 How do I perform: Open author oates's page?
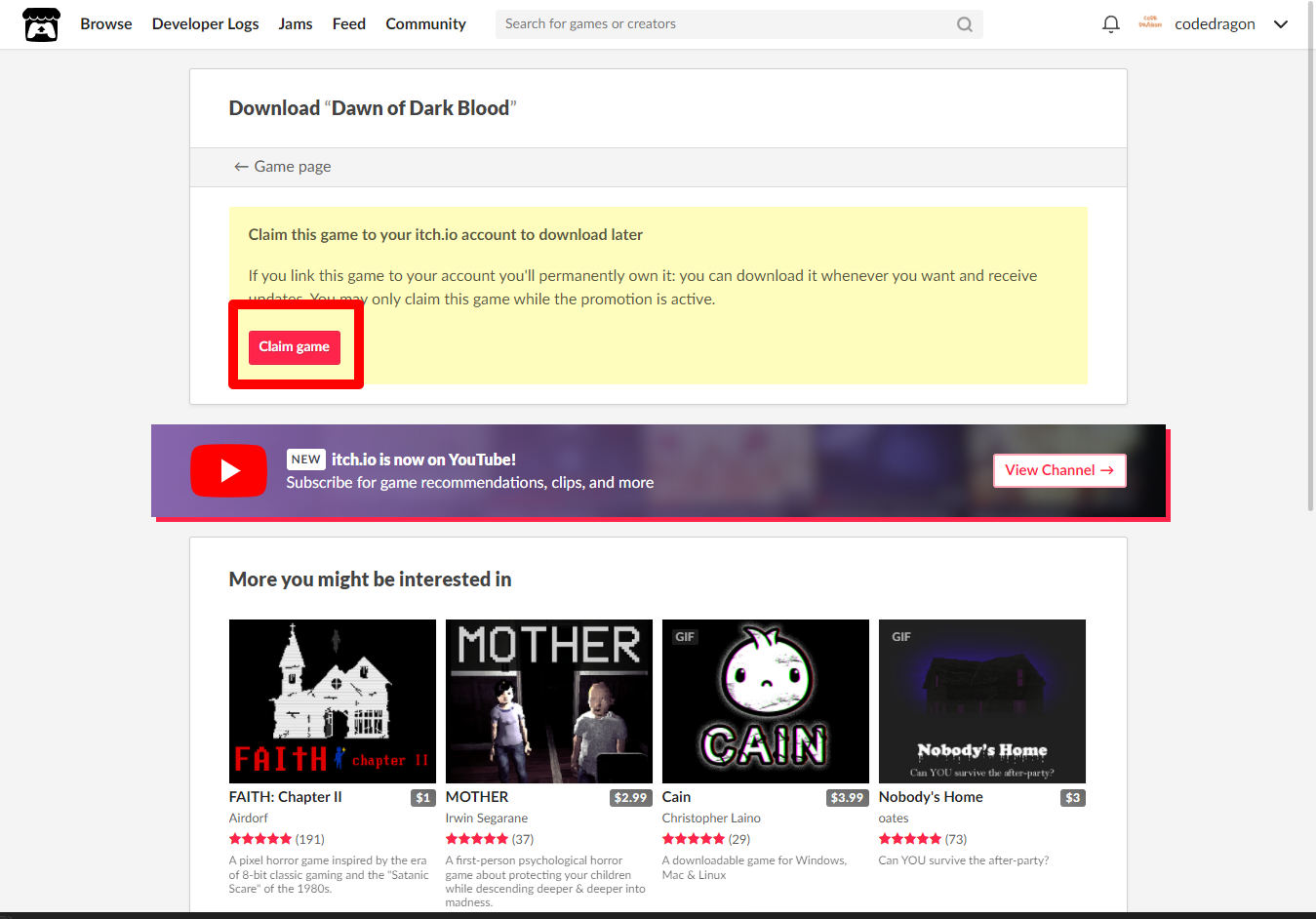(894, 819)
